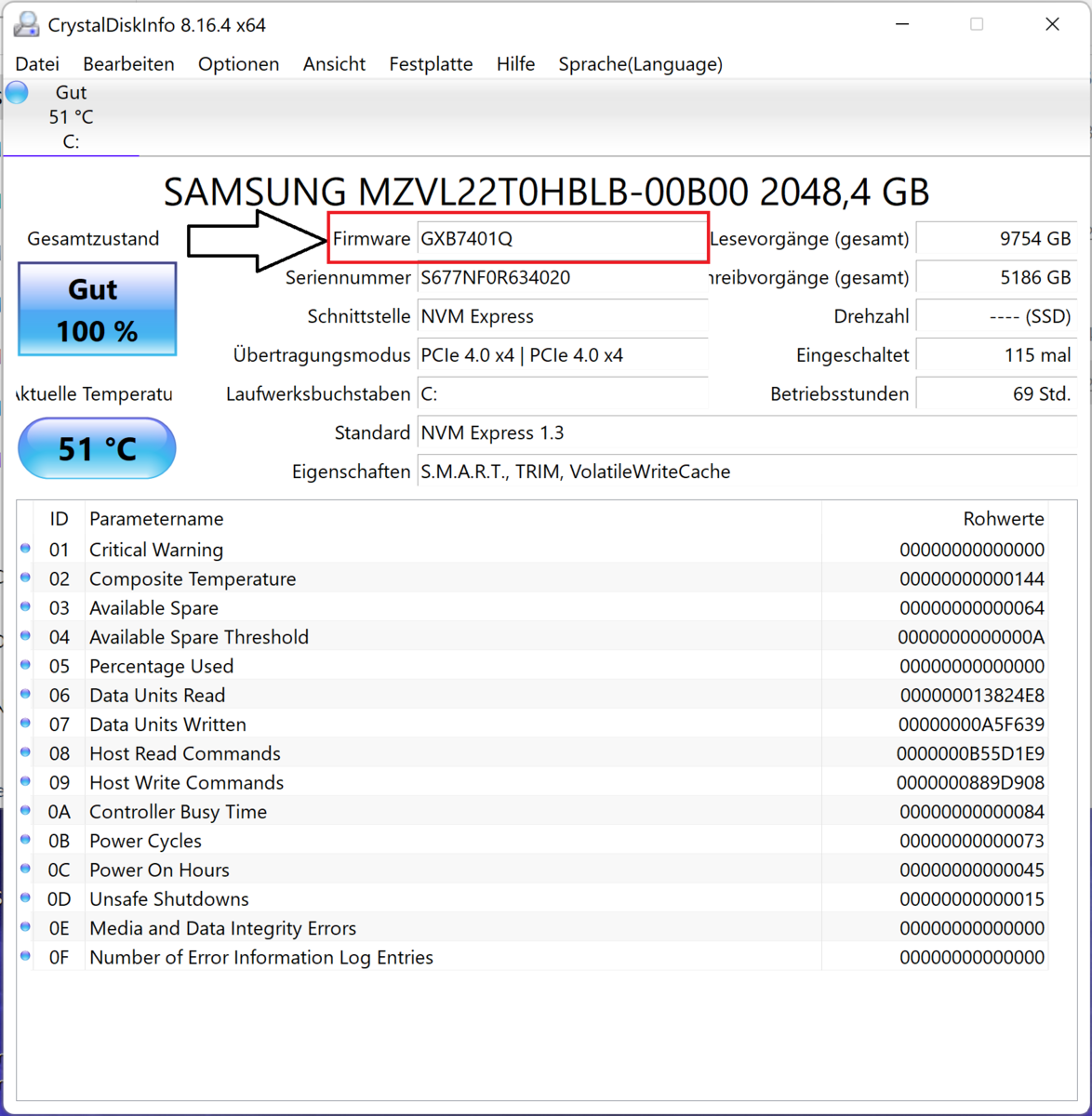Click raw value 0000000B55D1E9
The width and height of the screenshot is (1092, 1116).
pyautogui.click(x=970, y=753)
